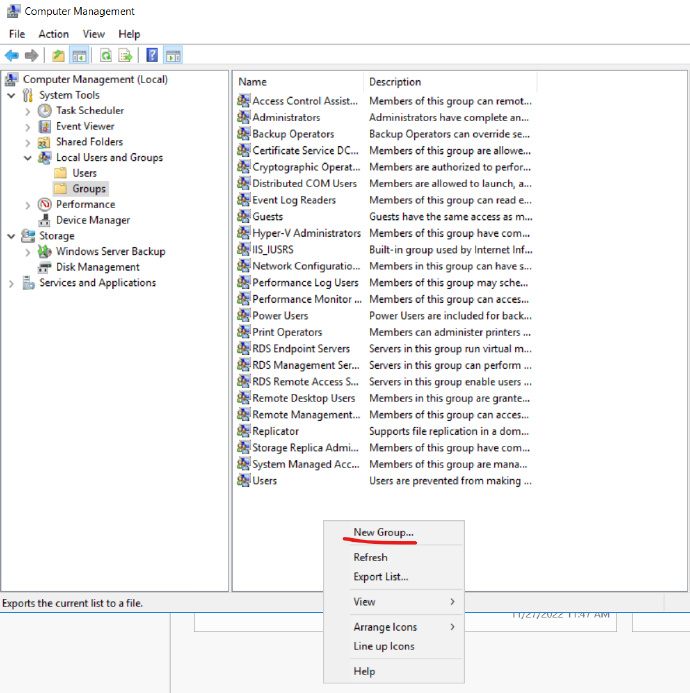690x693 pixels.
Task: Click the Storage icon in tree
Action: [x=28, y=236]
